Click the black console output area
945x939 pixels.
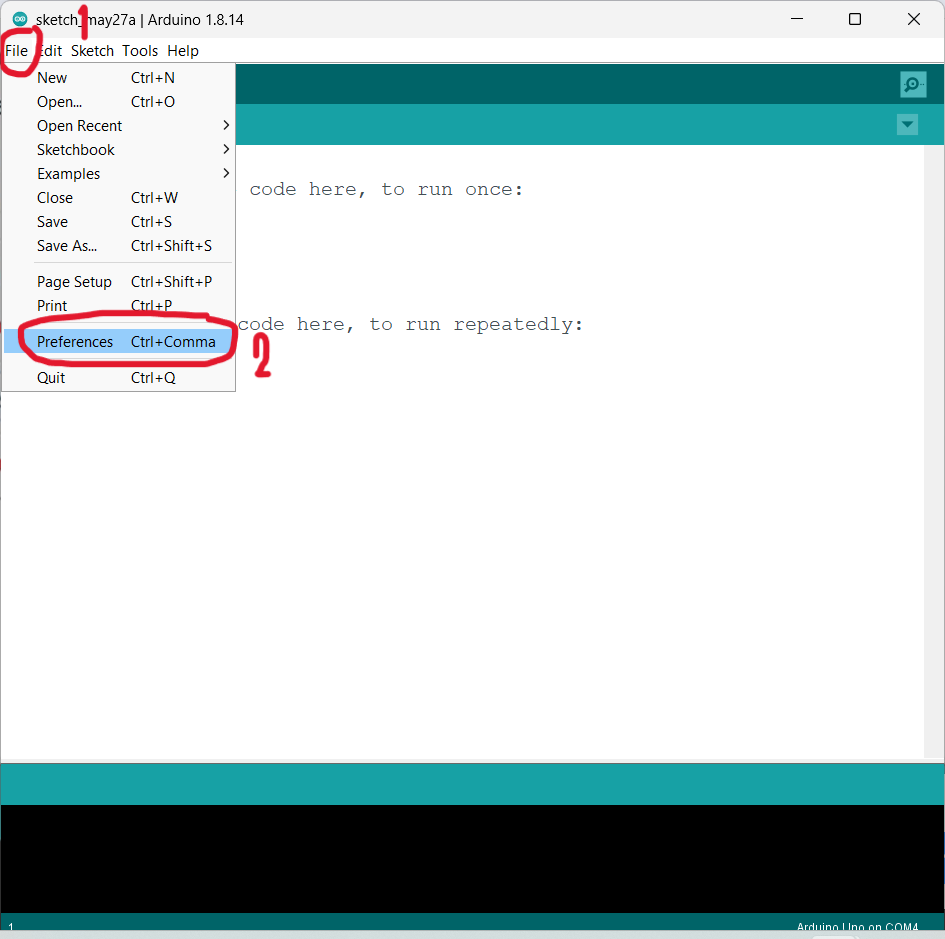[472, 859]
